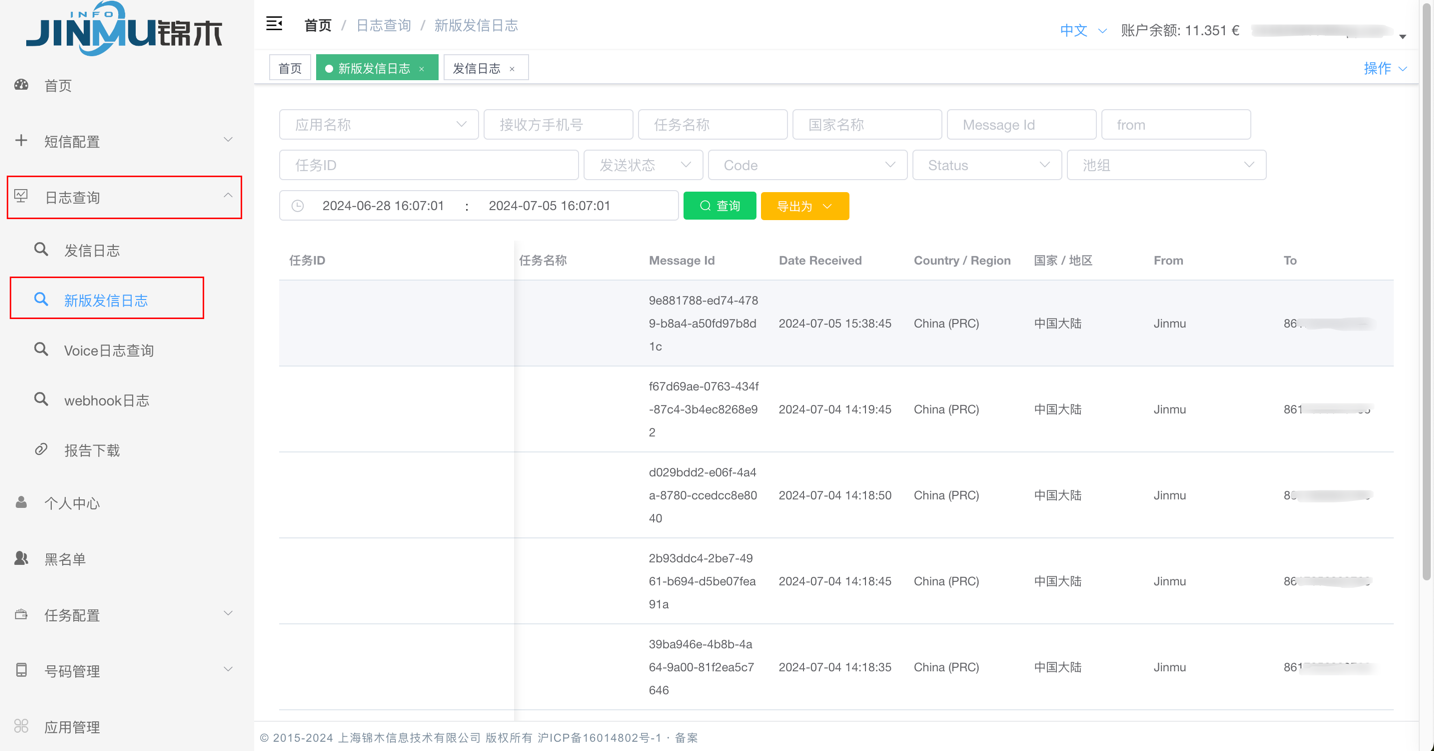Viewport: 1434px width, 751px height.
Task: Click the search icon beside webhook日志
Action: (x=41, y=399)
